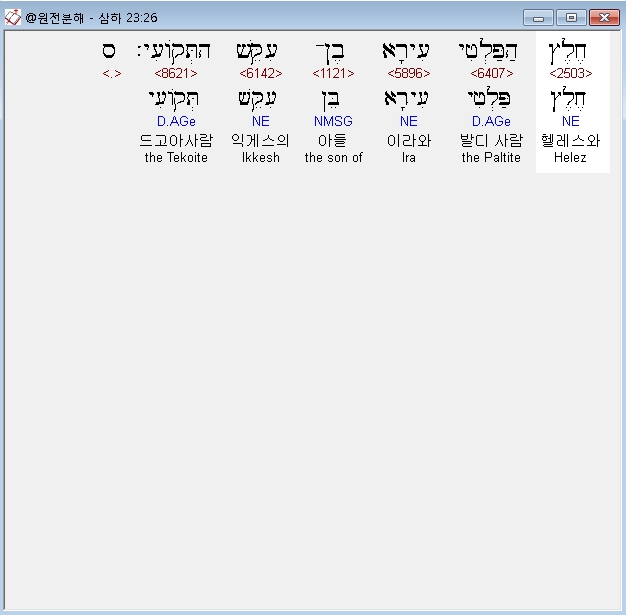Close the 원전분해 window
This screenshot has height=615, width=626.
point(604,18)
